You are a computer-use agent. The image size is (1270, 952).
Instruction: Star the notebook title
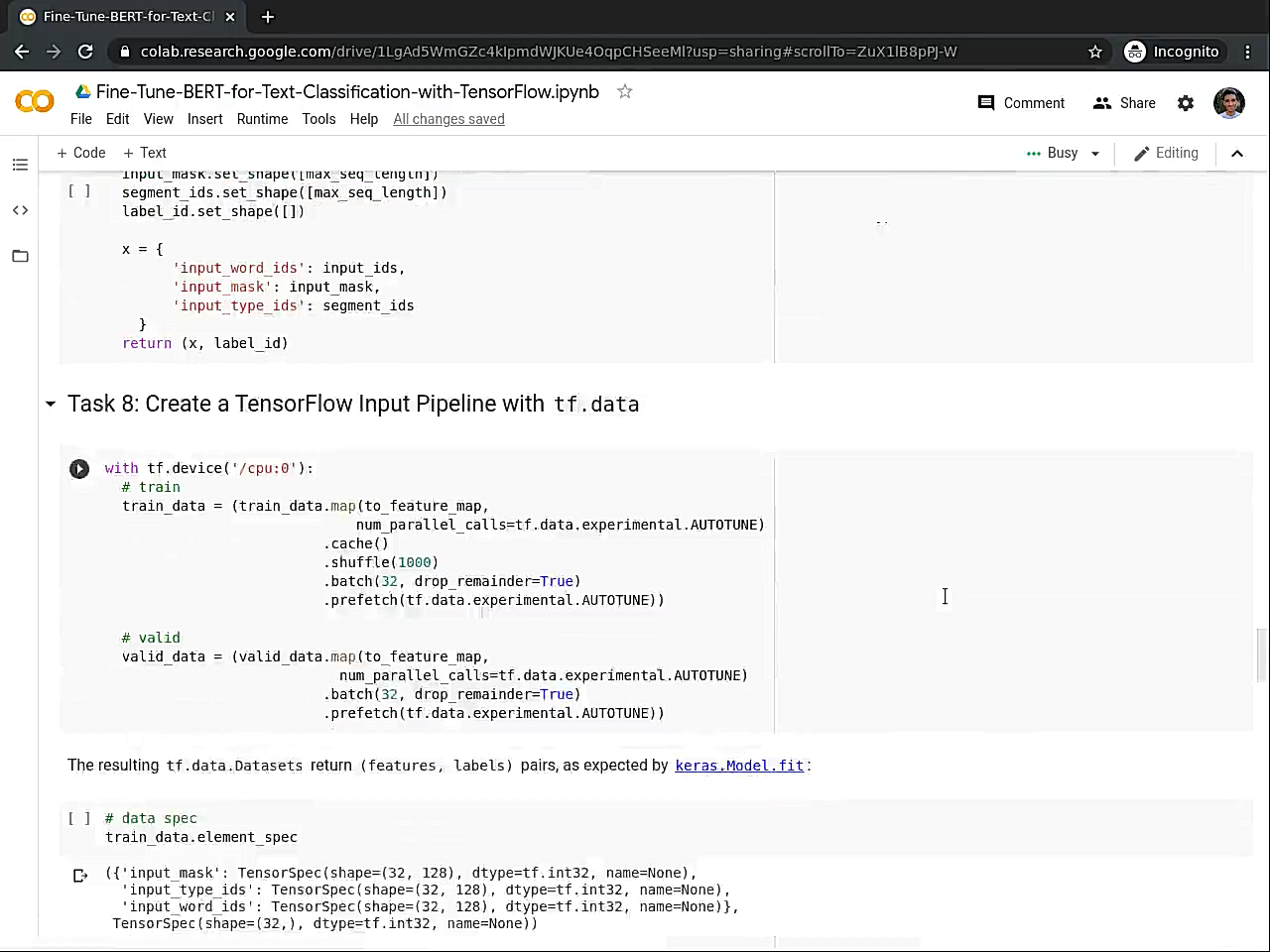pyautogui.click(x=625, y=91)
